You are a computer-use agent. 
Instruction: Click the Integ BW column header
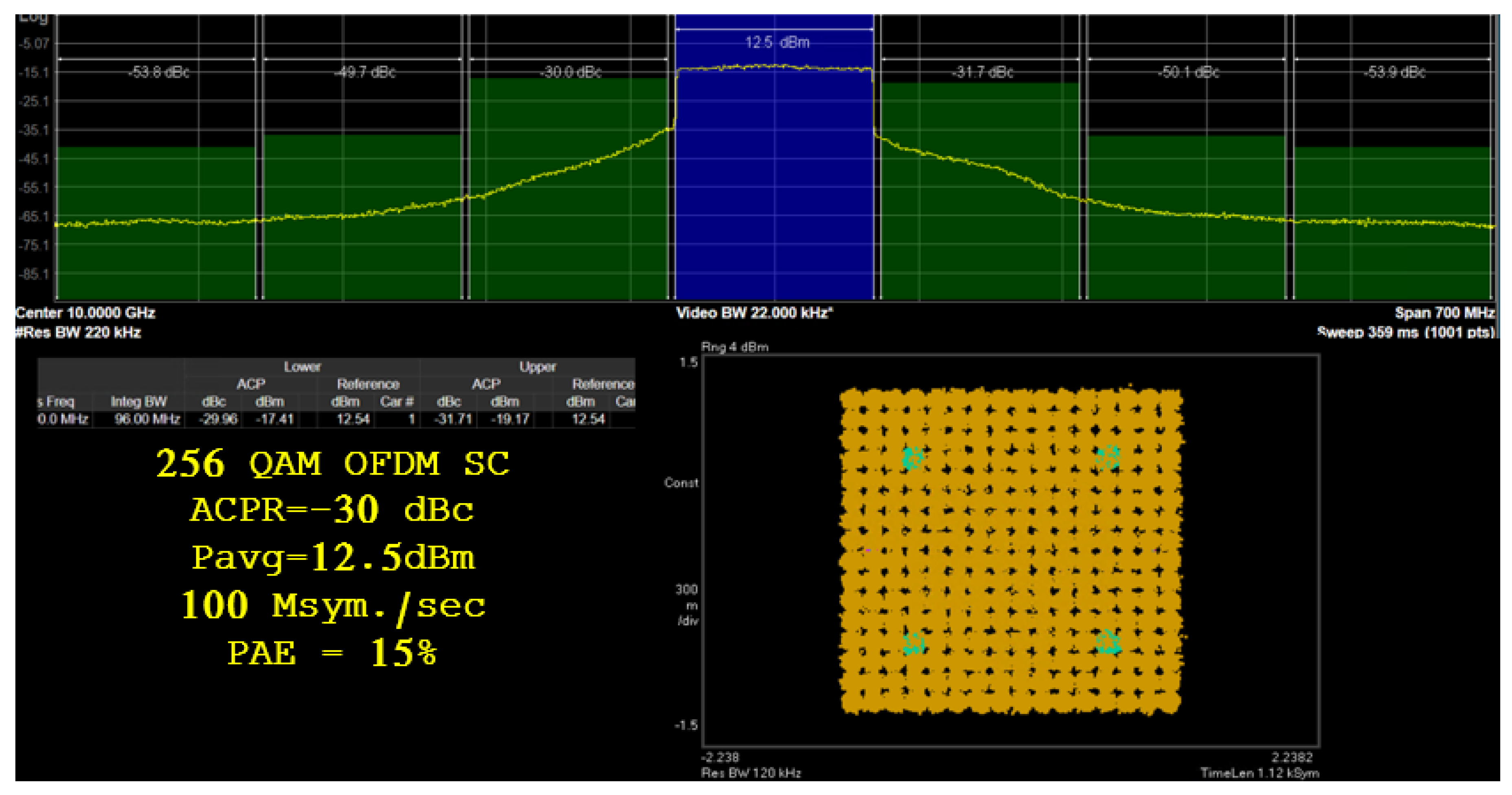pos(138,401)
